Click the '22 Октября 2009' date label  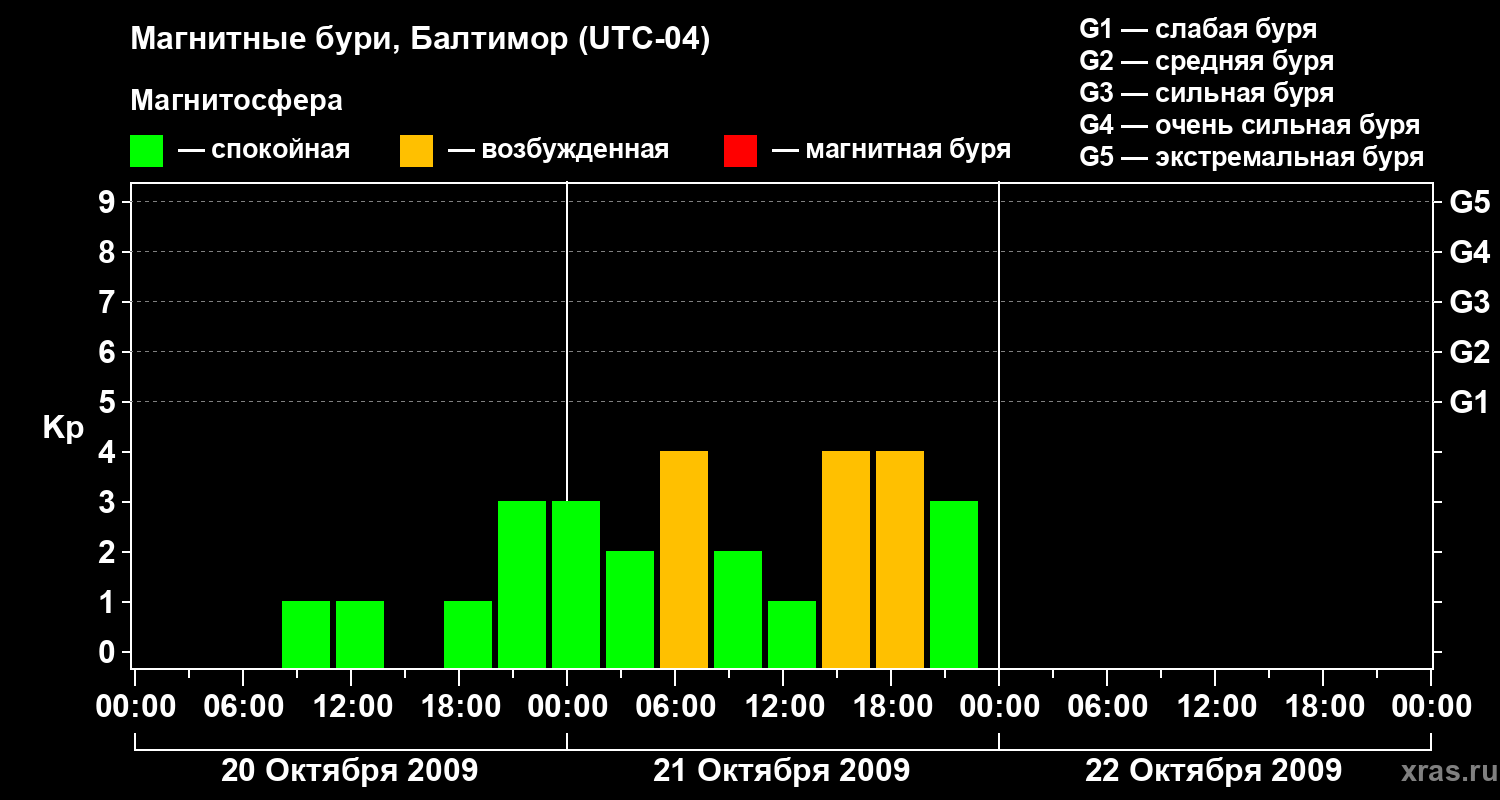[1213, 771]
